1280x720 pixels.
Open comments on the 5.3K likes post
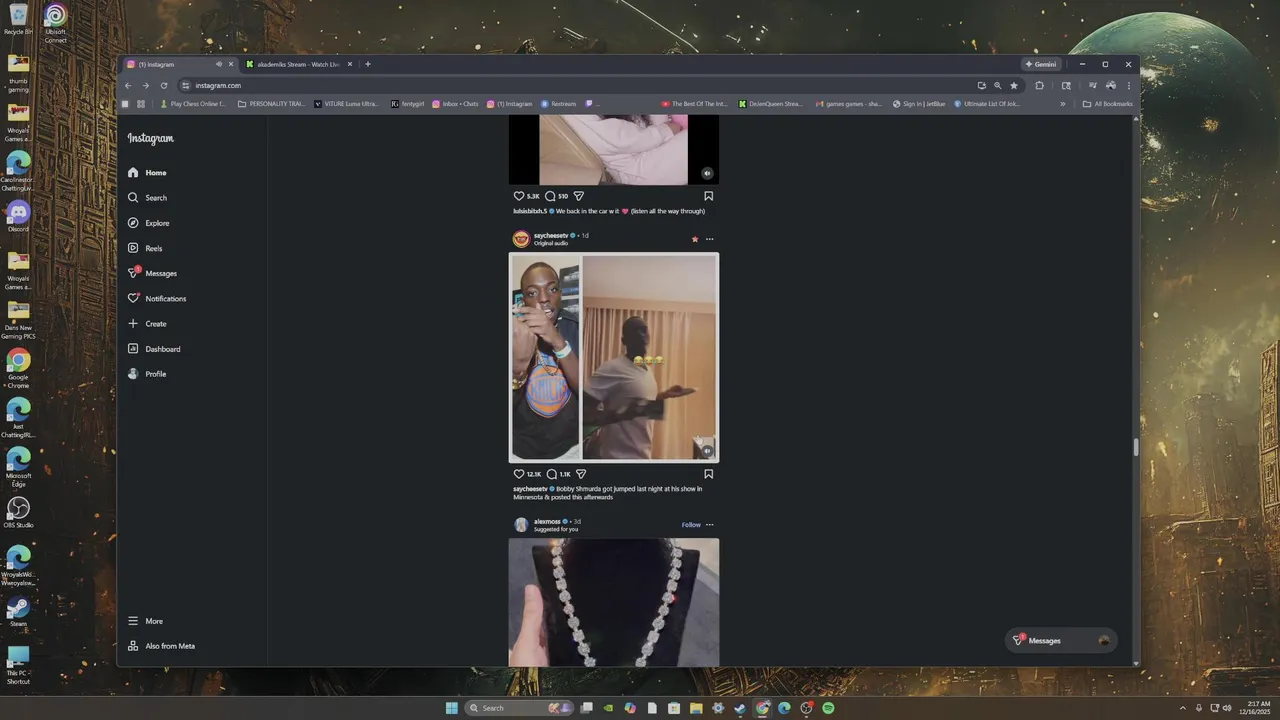[x=550, y=196]
